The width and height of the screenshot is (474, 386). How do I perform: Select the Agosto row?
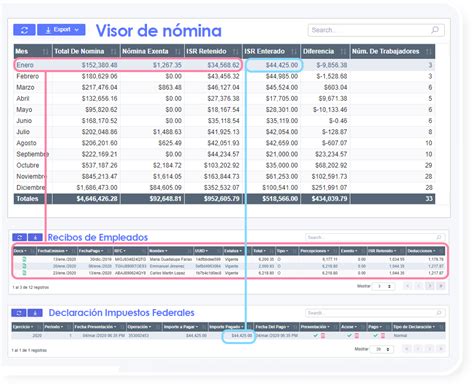(224, 143)
